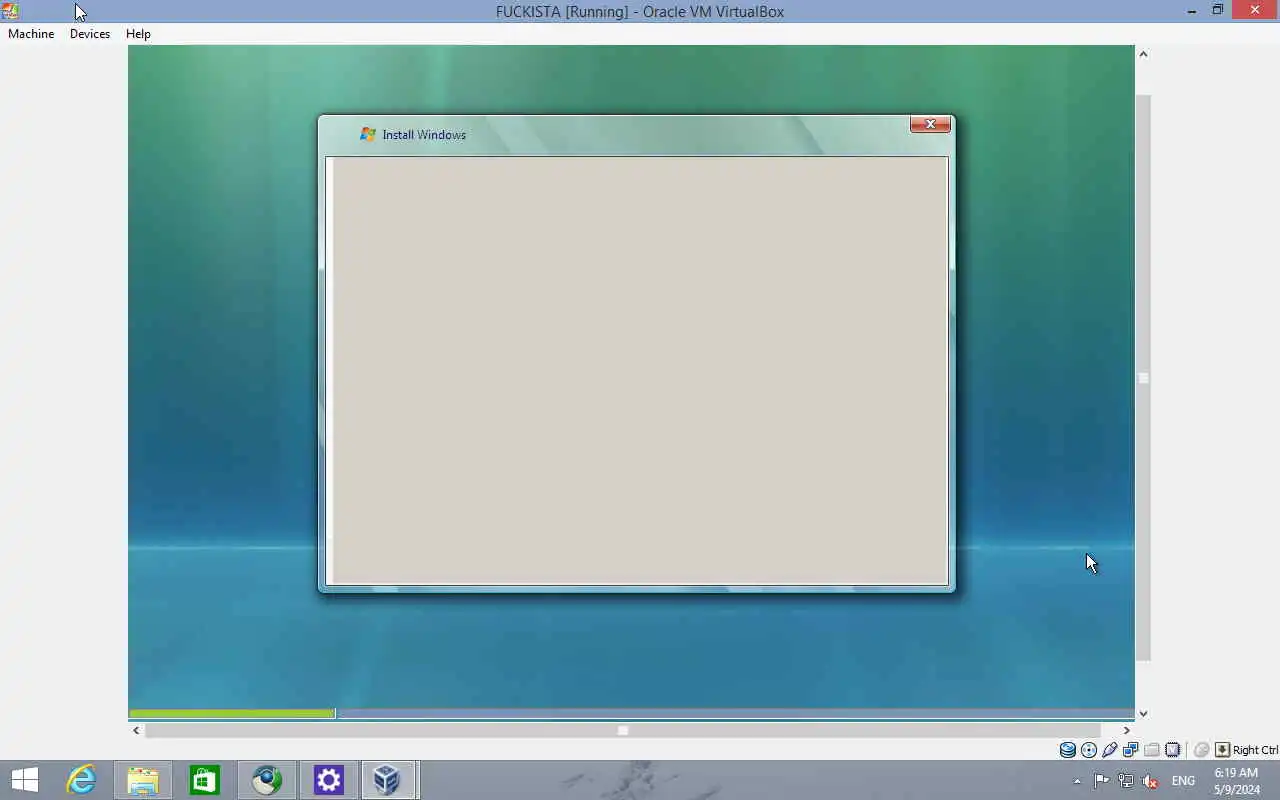Image resolution: width=1280 pixels, height=800 pixels.
Task: Open the Windows Store taskbar icon
Action: click(x=205, y=780)
